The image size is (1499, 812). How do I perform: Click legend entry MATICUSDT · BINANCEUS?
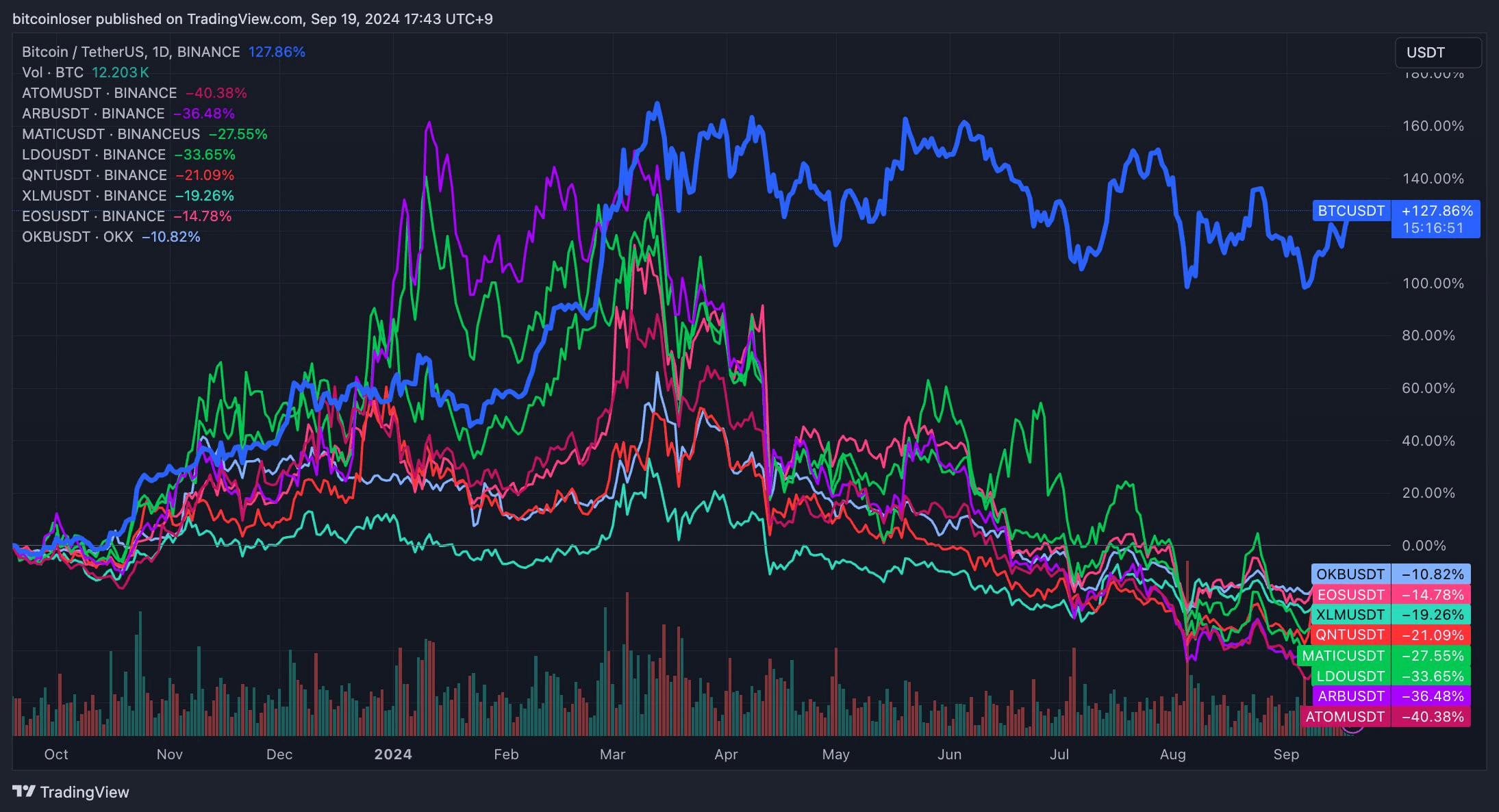tap(111, 134)
